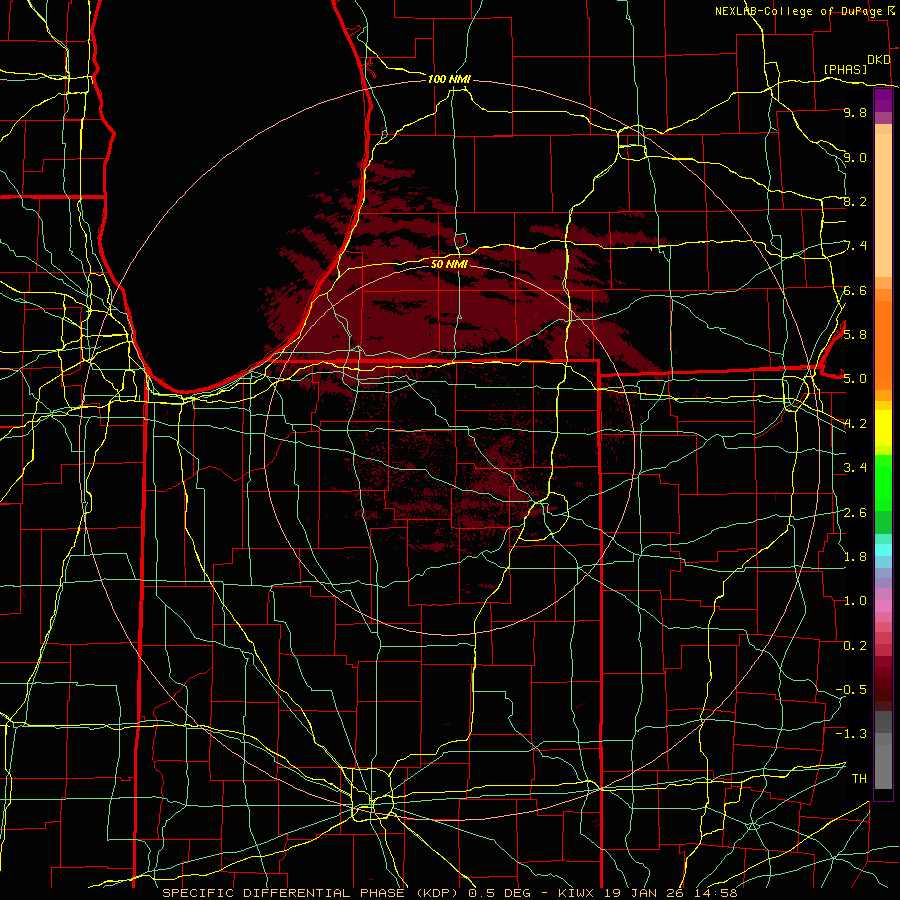Viewport: 900px width, 900px height.
Task: Click the NEXLAB-College of DuPage credit text
Action: tap(801, 11)
